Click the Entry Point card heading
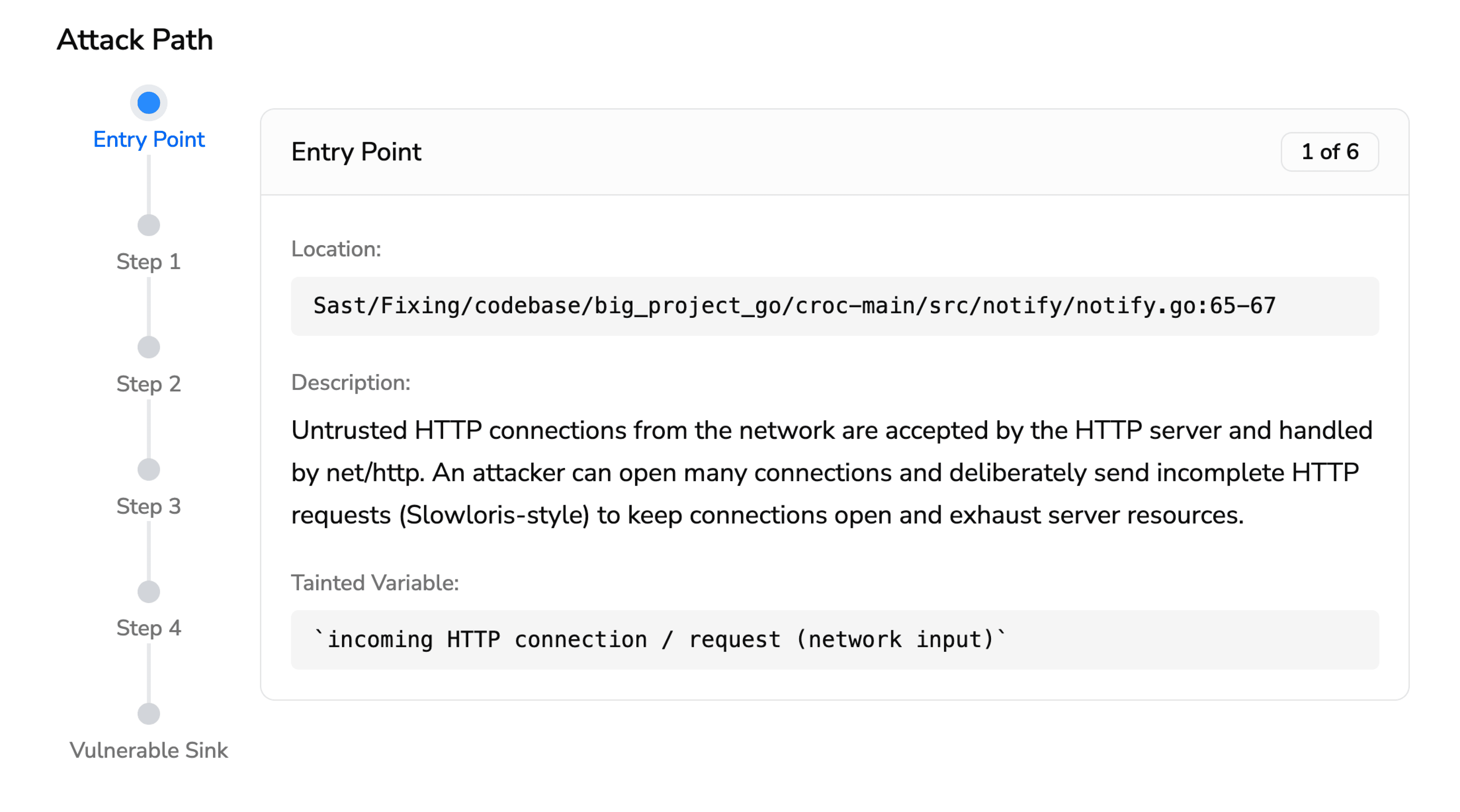The width and height of the screenshot is (1460, 812). coord(356,152)
